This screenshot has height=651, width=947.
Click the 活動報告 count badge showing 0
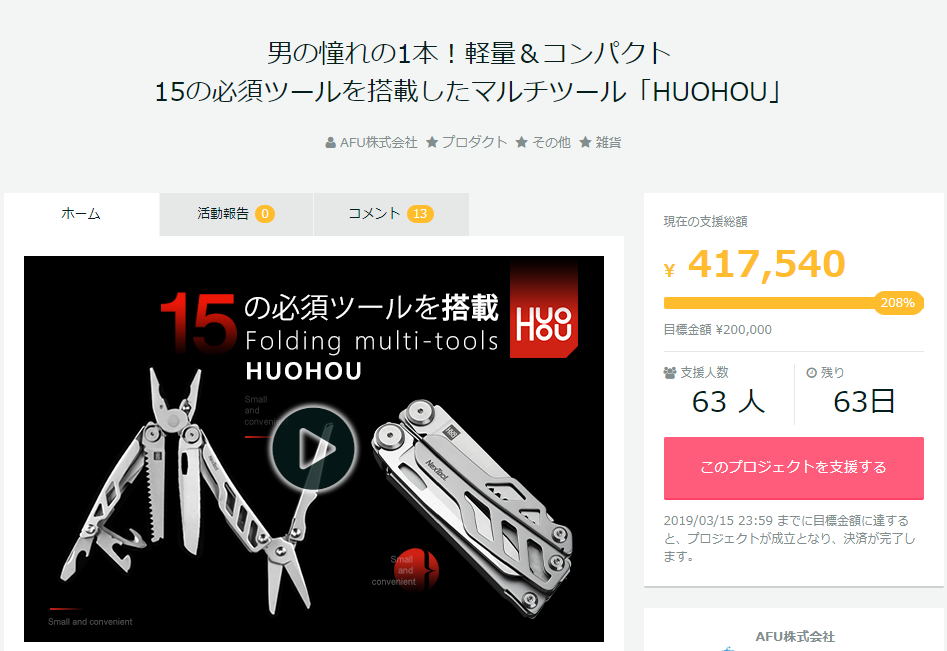(265, 214)
